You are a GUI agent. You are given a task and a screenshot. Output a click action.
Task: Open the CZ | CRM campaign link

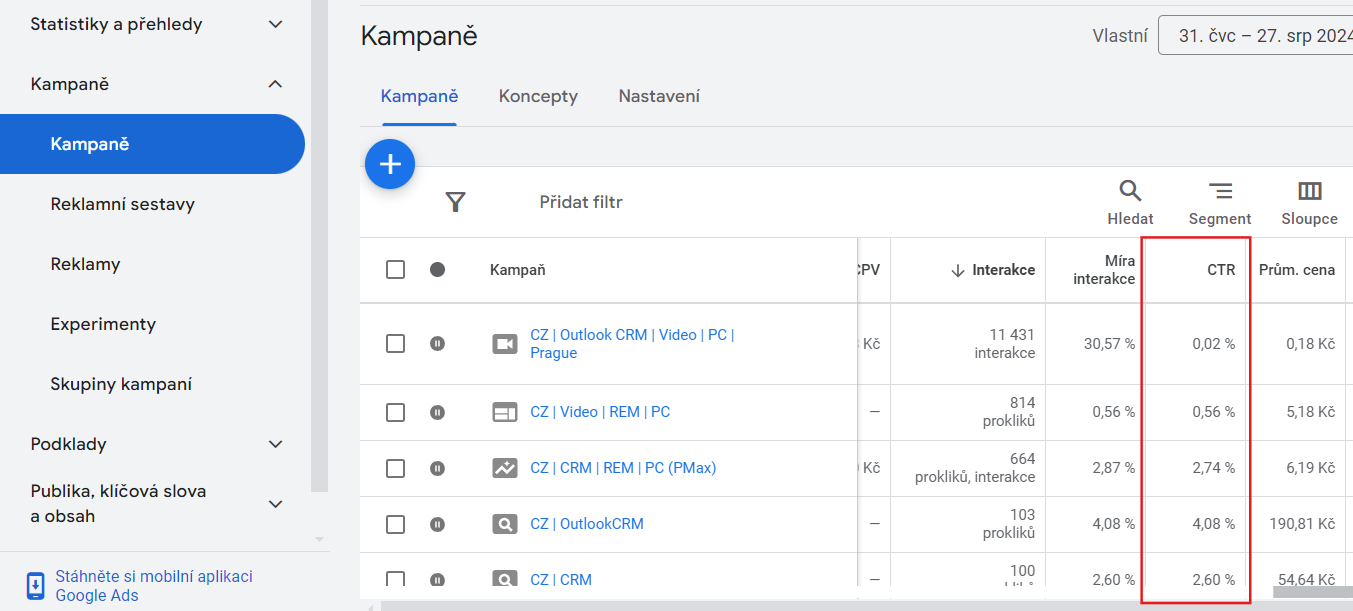click(561, 580)
